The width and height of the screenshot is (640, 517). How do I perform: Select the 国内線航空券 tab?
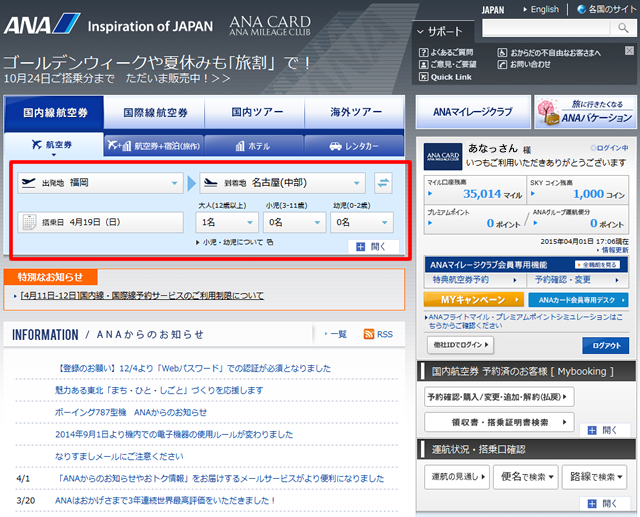[x=54, y=113]
